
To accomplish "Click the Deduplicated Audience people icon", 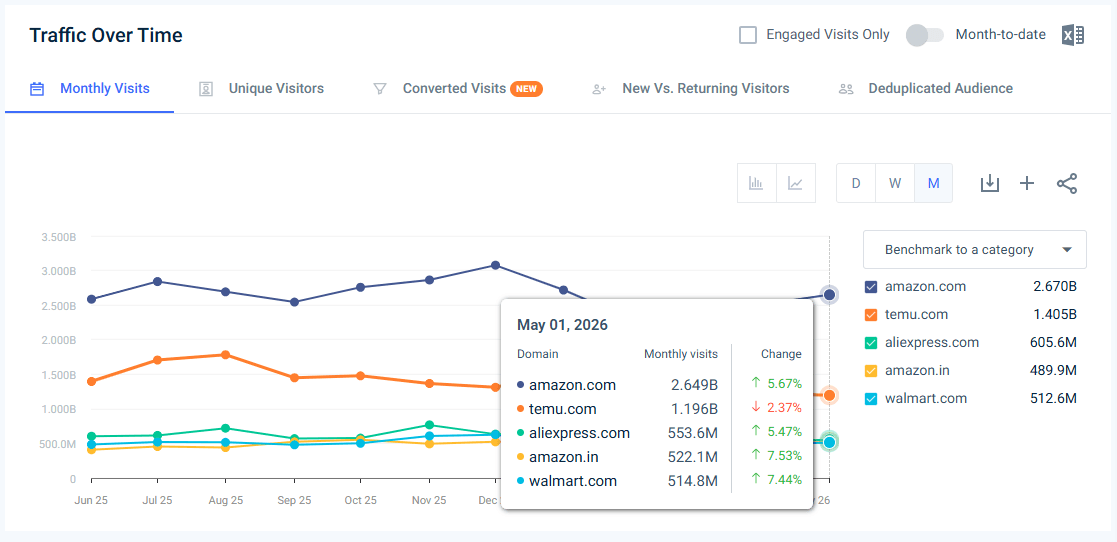I will (846, 89).
